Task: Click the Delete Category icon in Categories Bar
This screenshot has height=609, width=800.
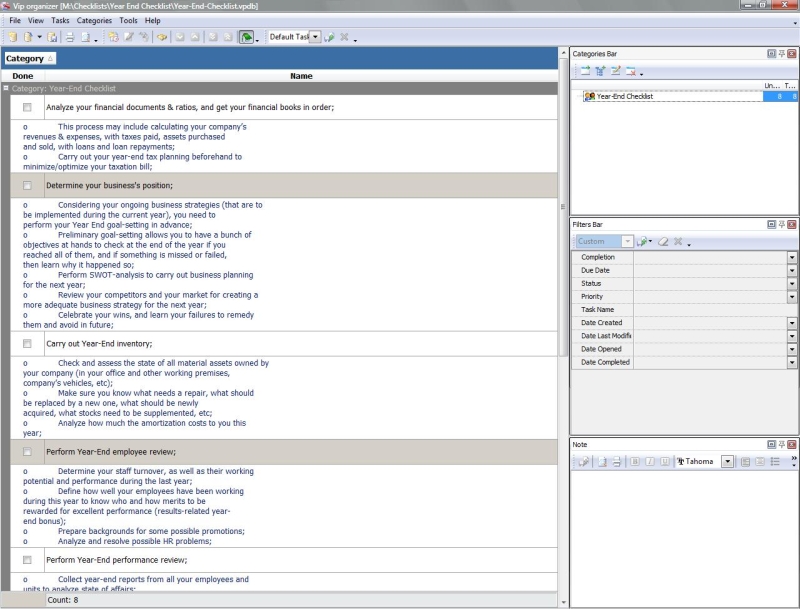Action: pos(631,71)
